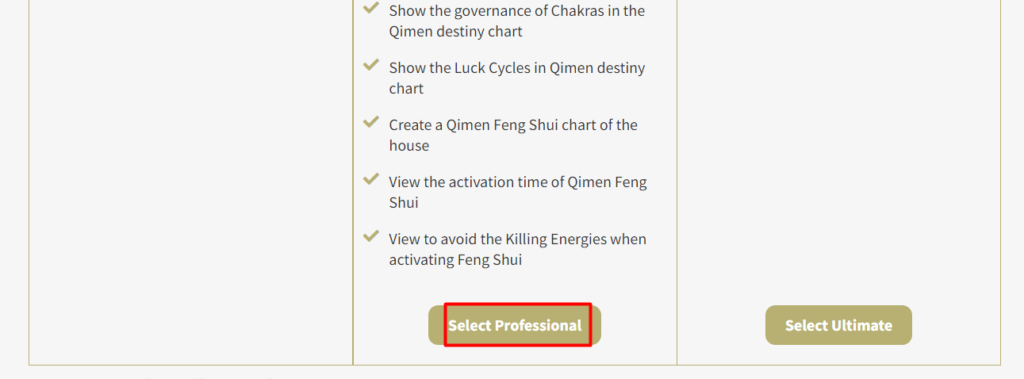This screenshot has height=379, width=1024.
Task: Click checkmark beside Create Qimen Feng Shui chart
Action: pos(371,122)
